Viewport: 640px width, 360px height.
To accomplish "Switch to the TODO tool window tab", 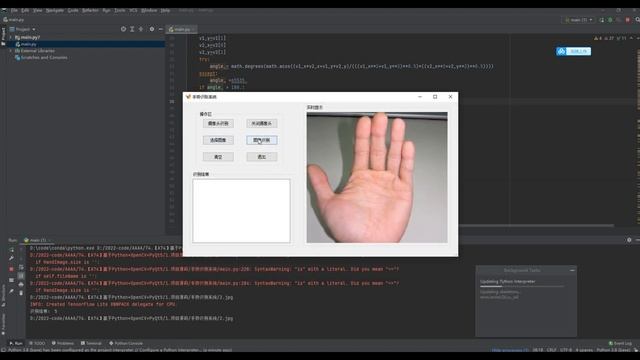I will (37, 343).
